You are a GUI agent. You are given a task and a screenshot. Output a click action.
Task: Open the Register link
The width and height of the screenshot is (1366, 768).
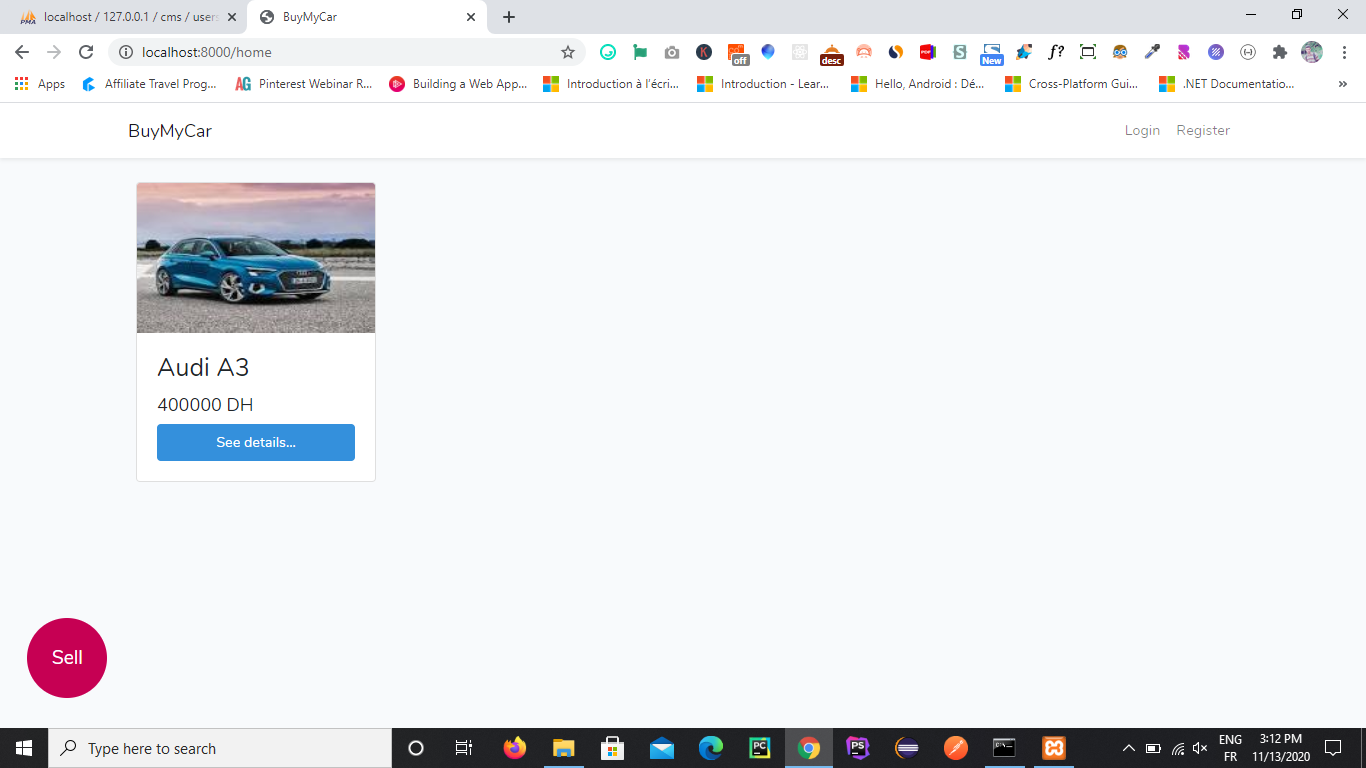1203,131
